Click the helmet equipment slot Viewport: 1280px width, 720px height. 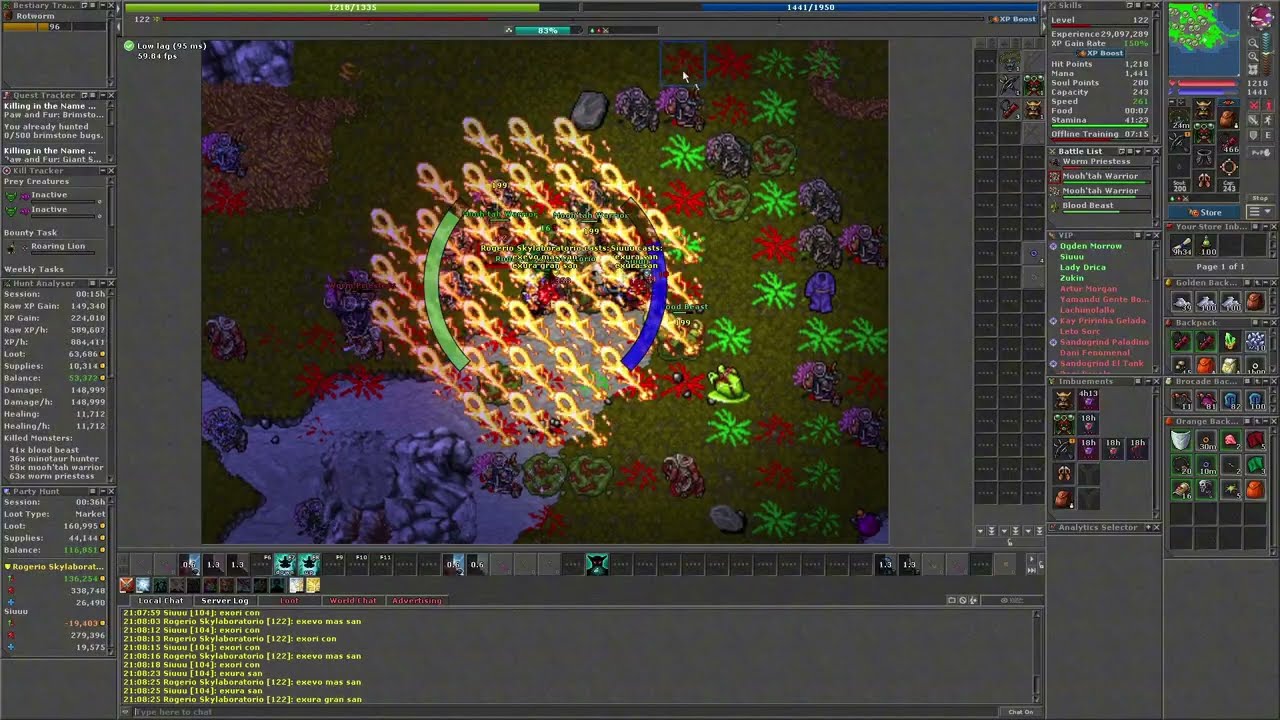tap(1204, 108)
